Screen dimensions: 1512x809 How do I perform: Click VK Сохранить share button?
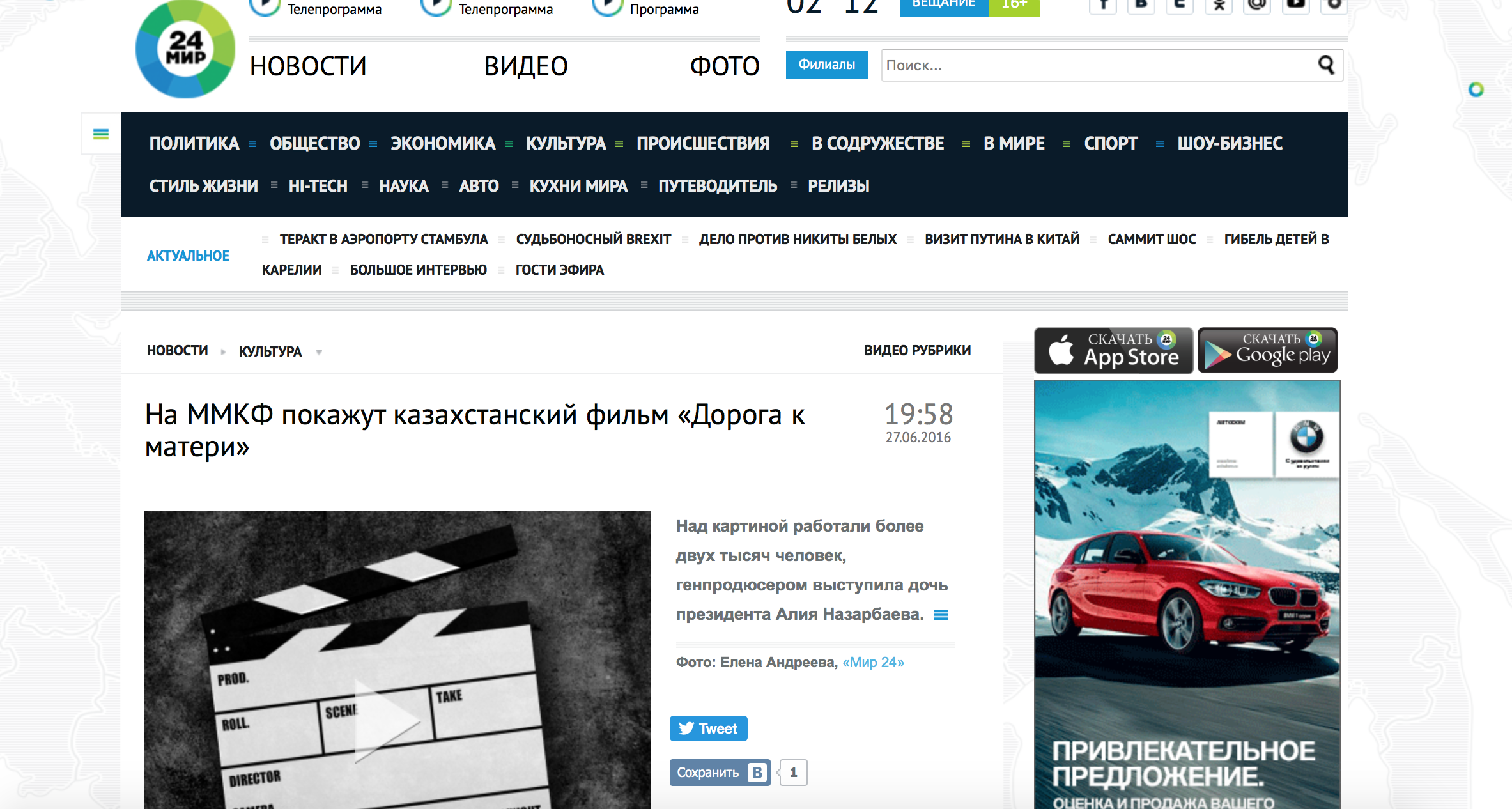tap(720, 773)
